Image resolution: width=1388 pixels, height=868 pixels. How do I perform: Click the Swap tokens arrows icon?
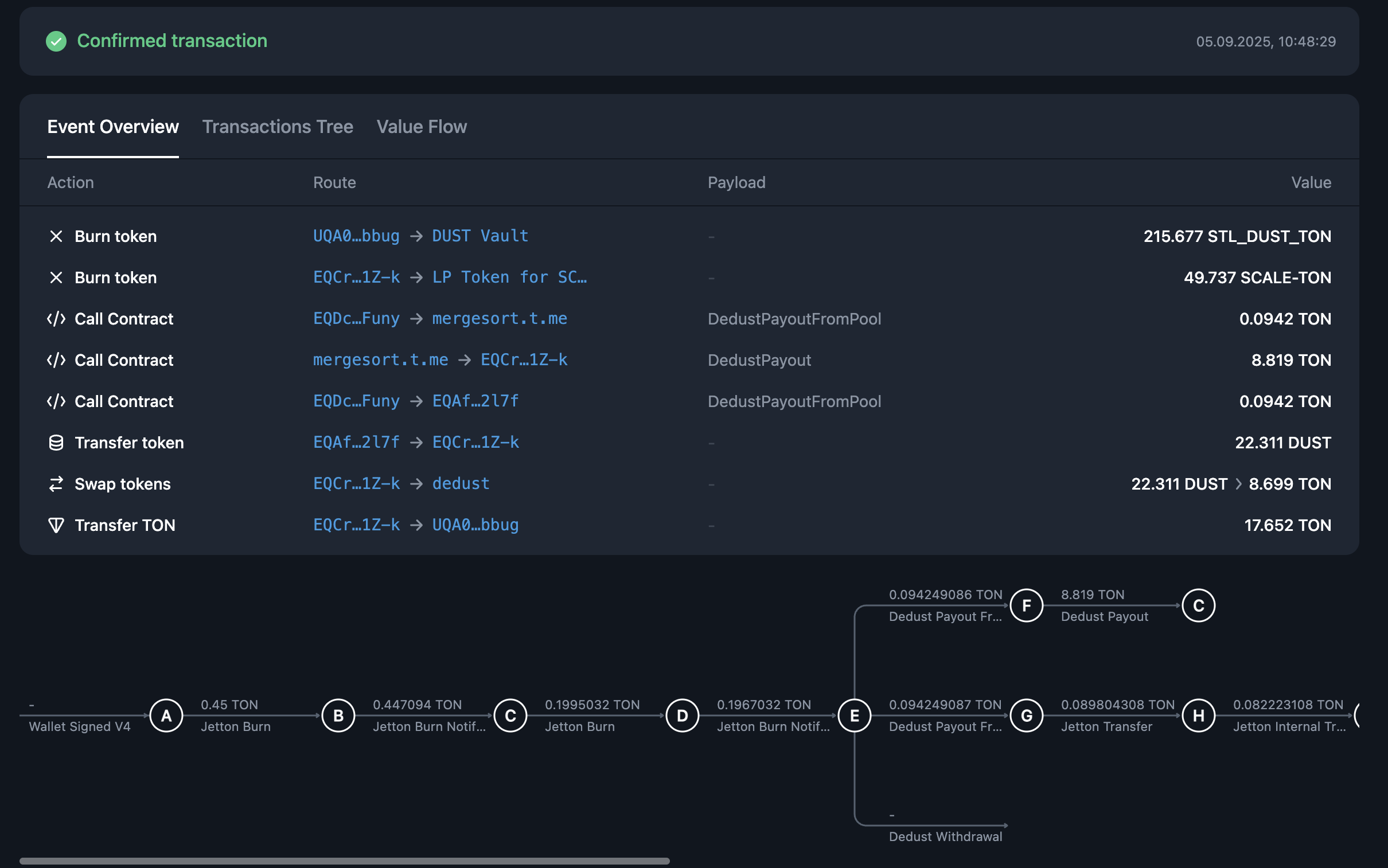[x=56, y=484]
